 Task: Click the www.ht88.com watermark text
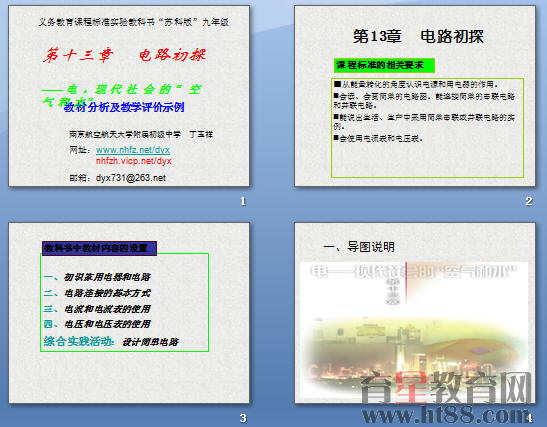445,415
